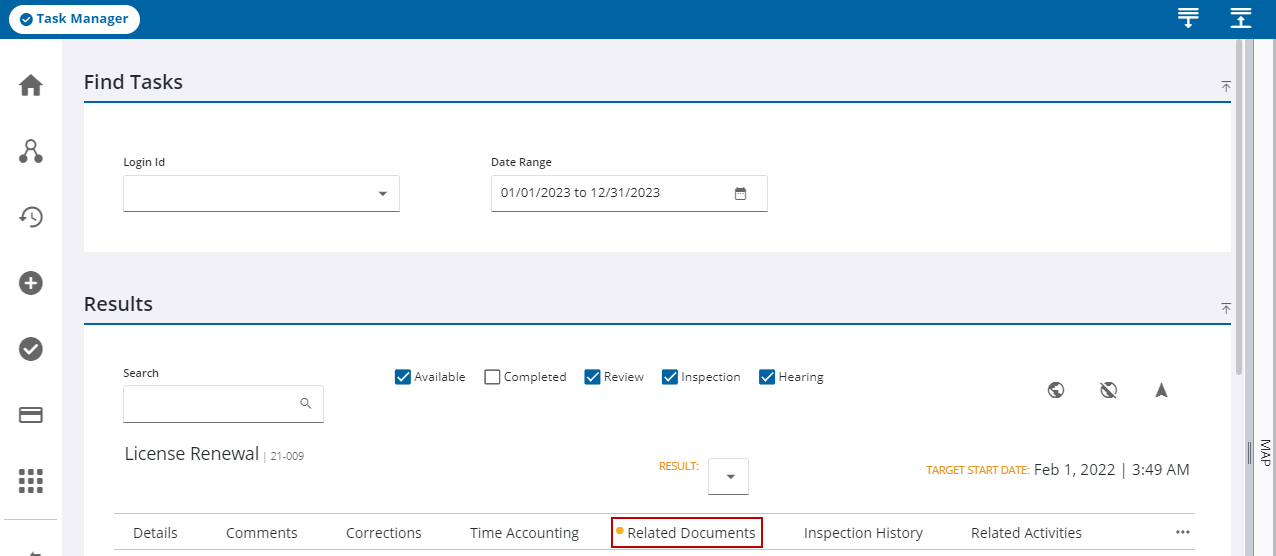The width and height of the screenshot is (1276, 556).
Task: Switch to the Related Documents tab
Action: (x=687, y=533)
